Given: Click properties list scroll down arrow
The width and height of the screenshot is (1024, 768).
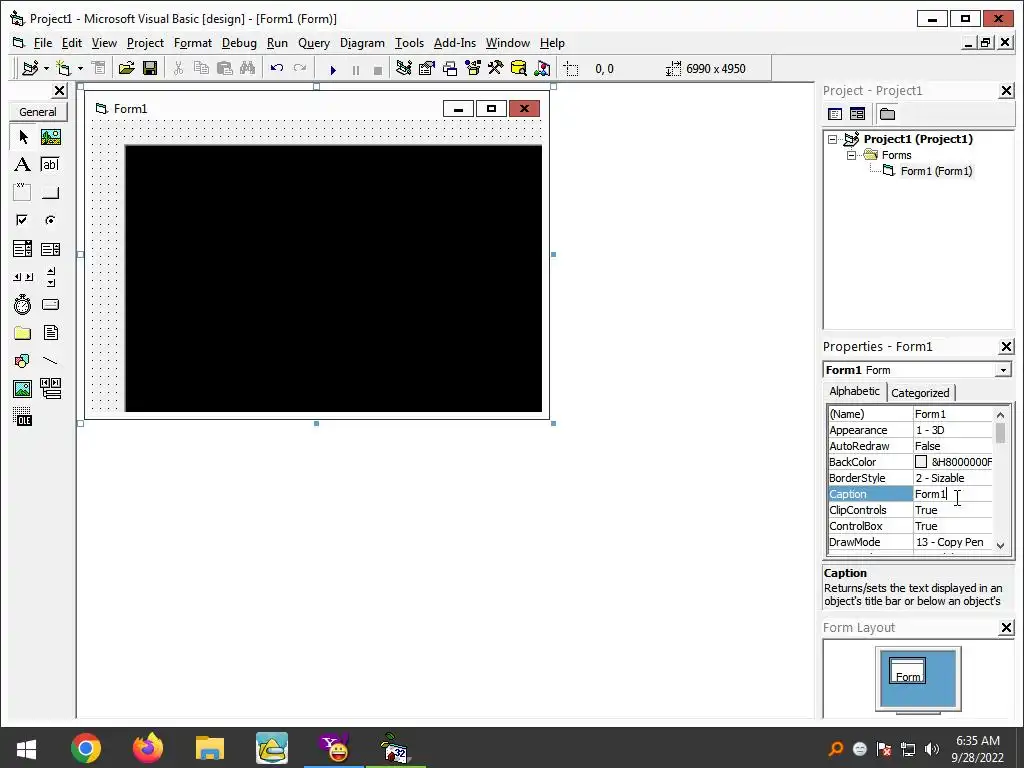Looking at the screenshot, I should pos(1000,544).
